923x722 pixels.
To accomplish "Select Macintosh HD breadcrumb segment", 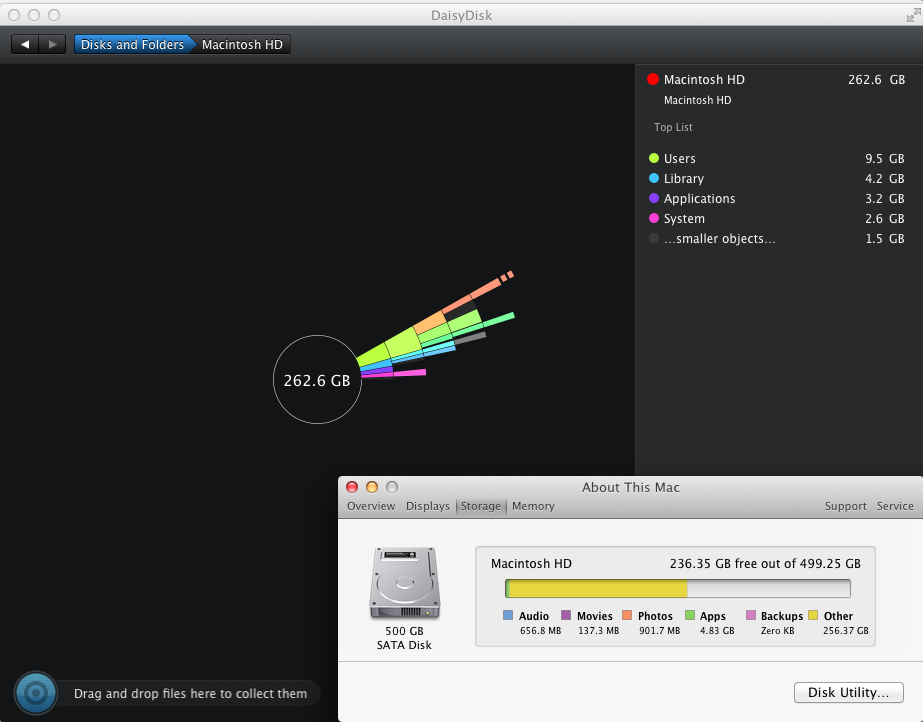I will [242, 45].
